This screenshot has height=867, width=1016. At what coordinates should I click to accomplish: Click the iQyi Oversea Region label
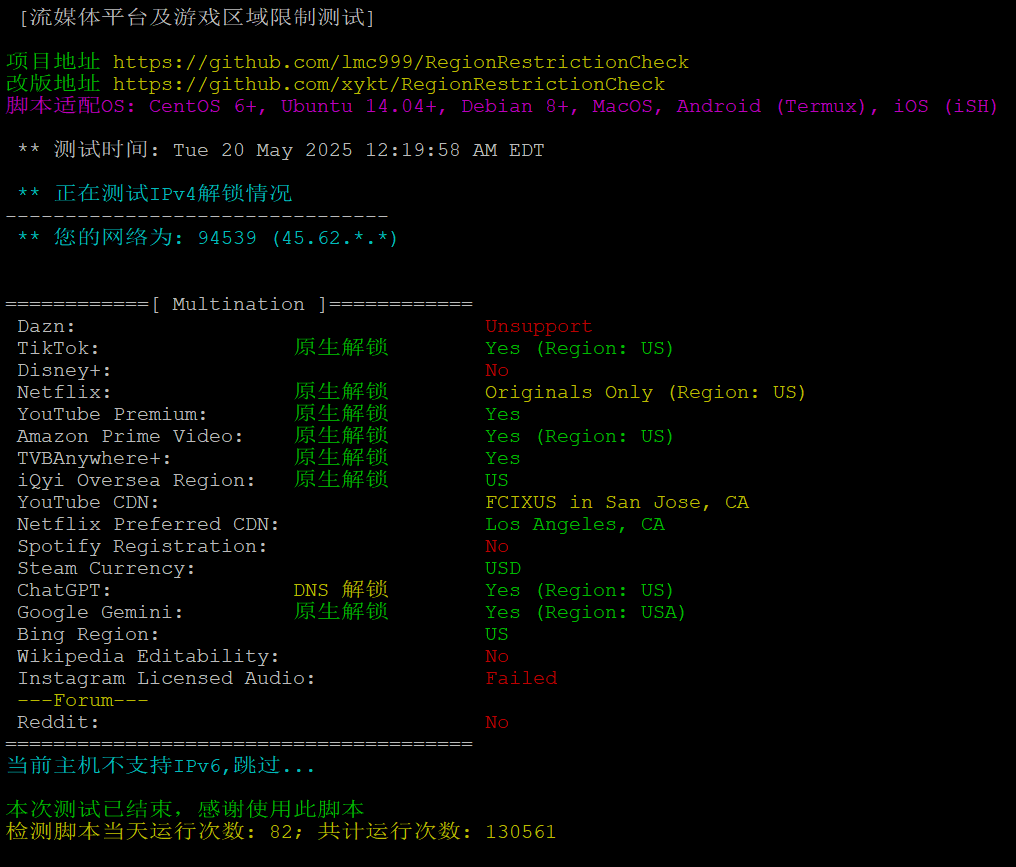click(136, 481)
